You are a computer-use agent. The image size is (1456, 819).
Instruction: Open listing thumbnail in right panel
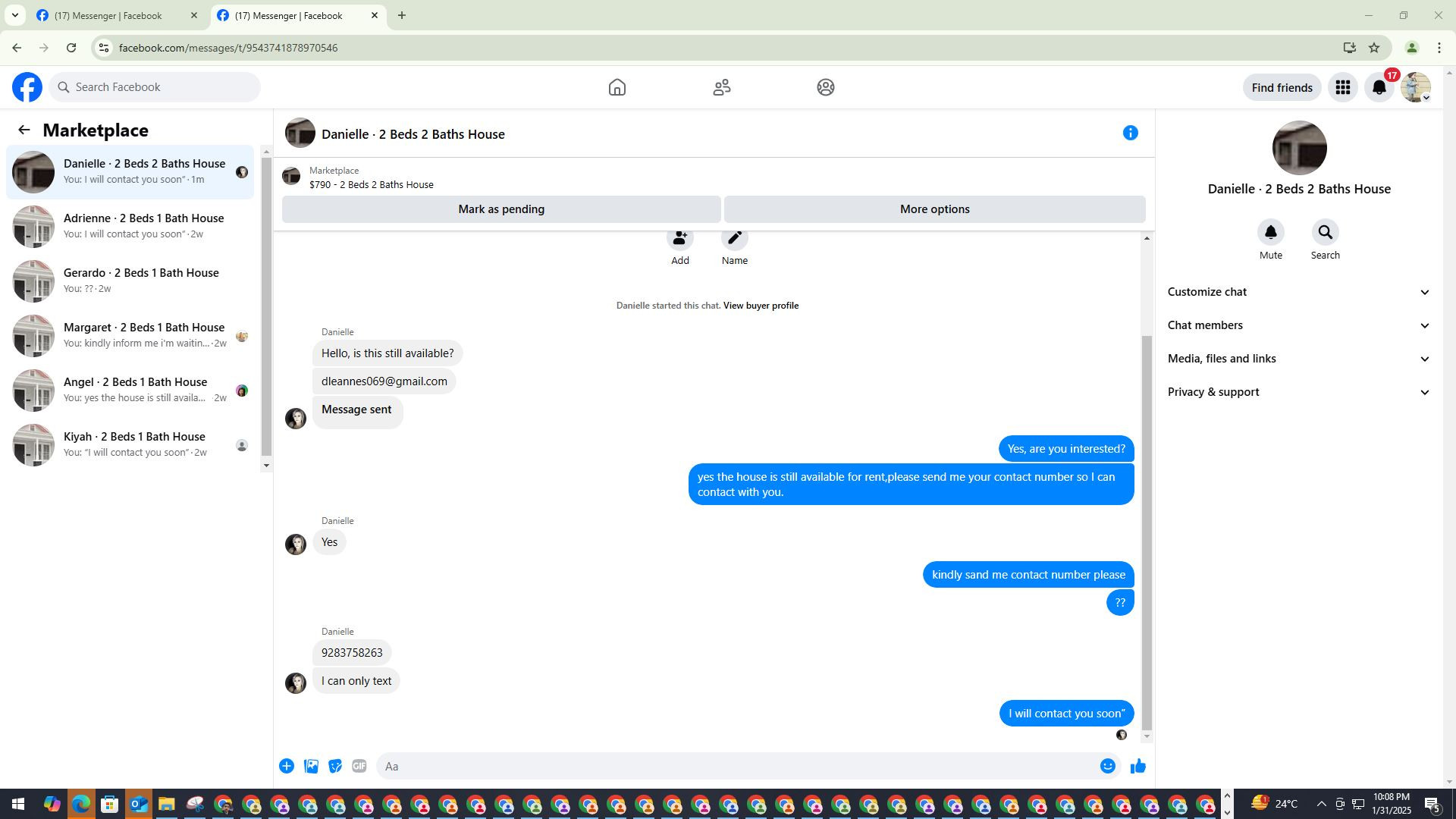coord(1299,149)
